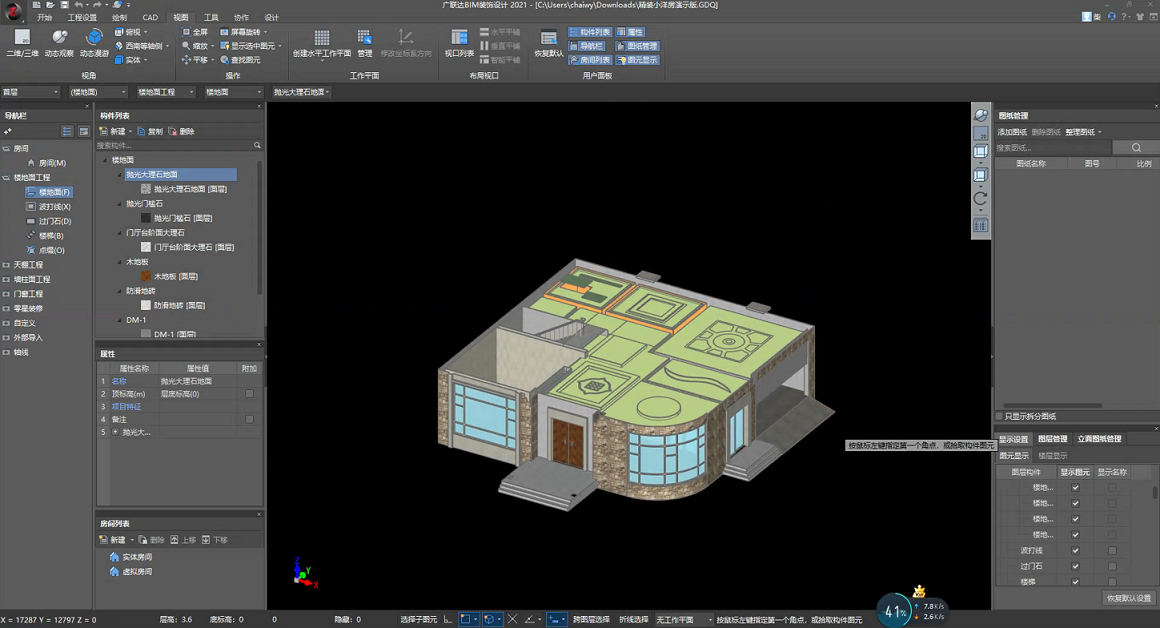Enable 显示名称 for the 过门石 row
The height and width of the screenshot is (628, 1160).
pos(1112,566)
